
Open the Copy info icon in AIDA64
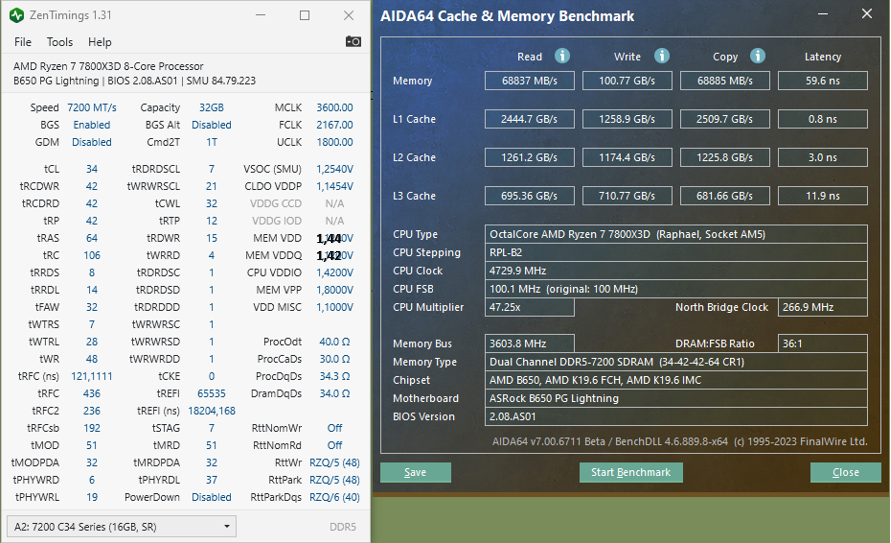point(757,56)
